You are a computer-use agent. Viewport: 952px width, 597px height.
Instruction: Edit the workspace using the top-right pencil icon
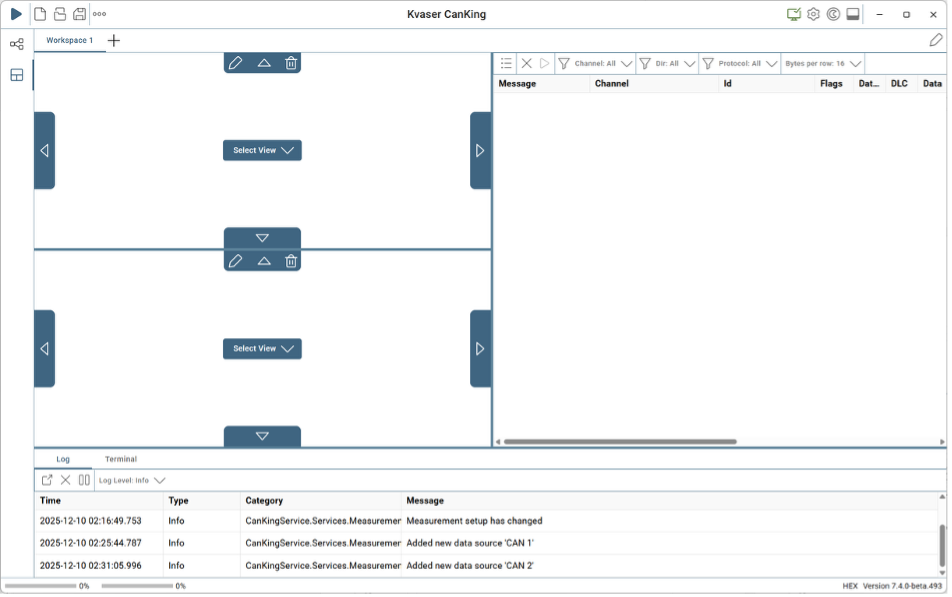935,40
